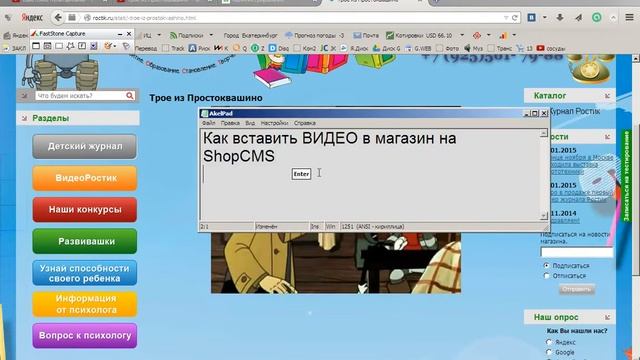Open Котировки USD quotes widget
The height and width of the screenshot is (360, 640).
pyautogui.click(x=419, y=36)
